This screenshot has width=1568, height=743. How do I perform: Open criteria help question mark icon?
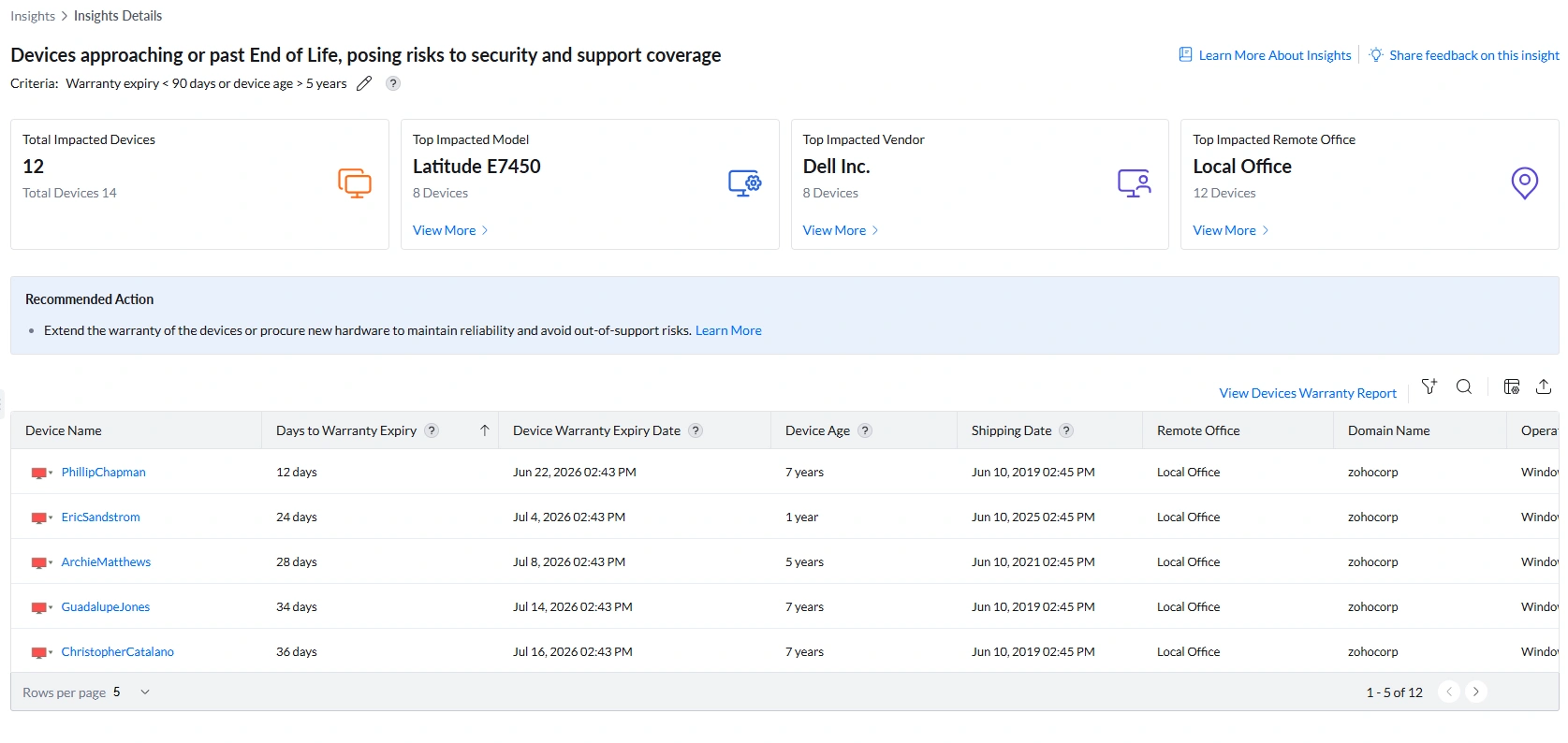point(393,83)
